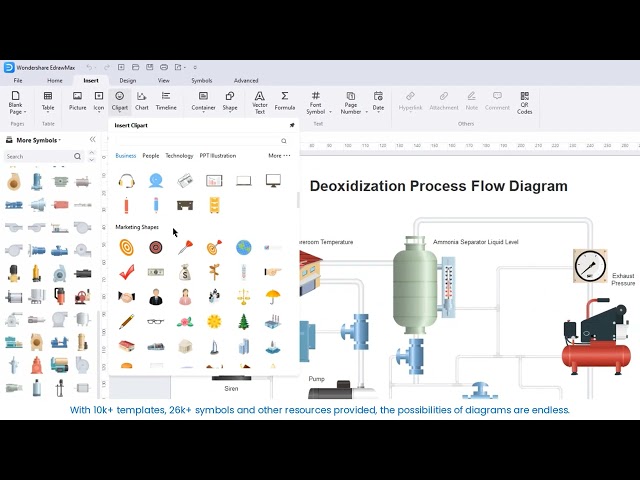This screenshot has width=640, height=480.
Task: Open the More Symbols dropdown
Action: [x=39, y=140]
